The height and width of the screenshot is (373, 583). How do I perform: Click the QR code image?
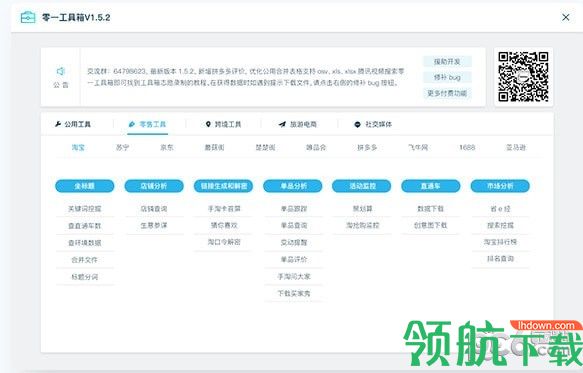[523, 77]
